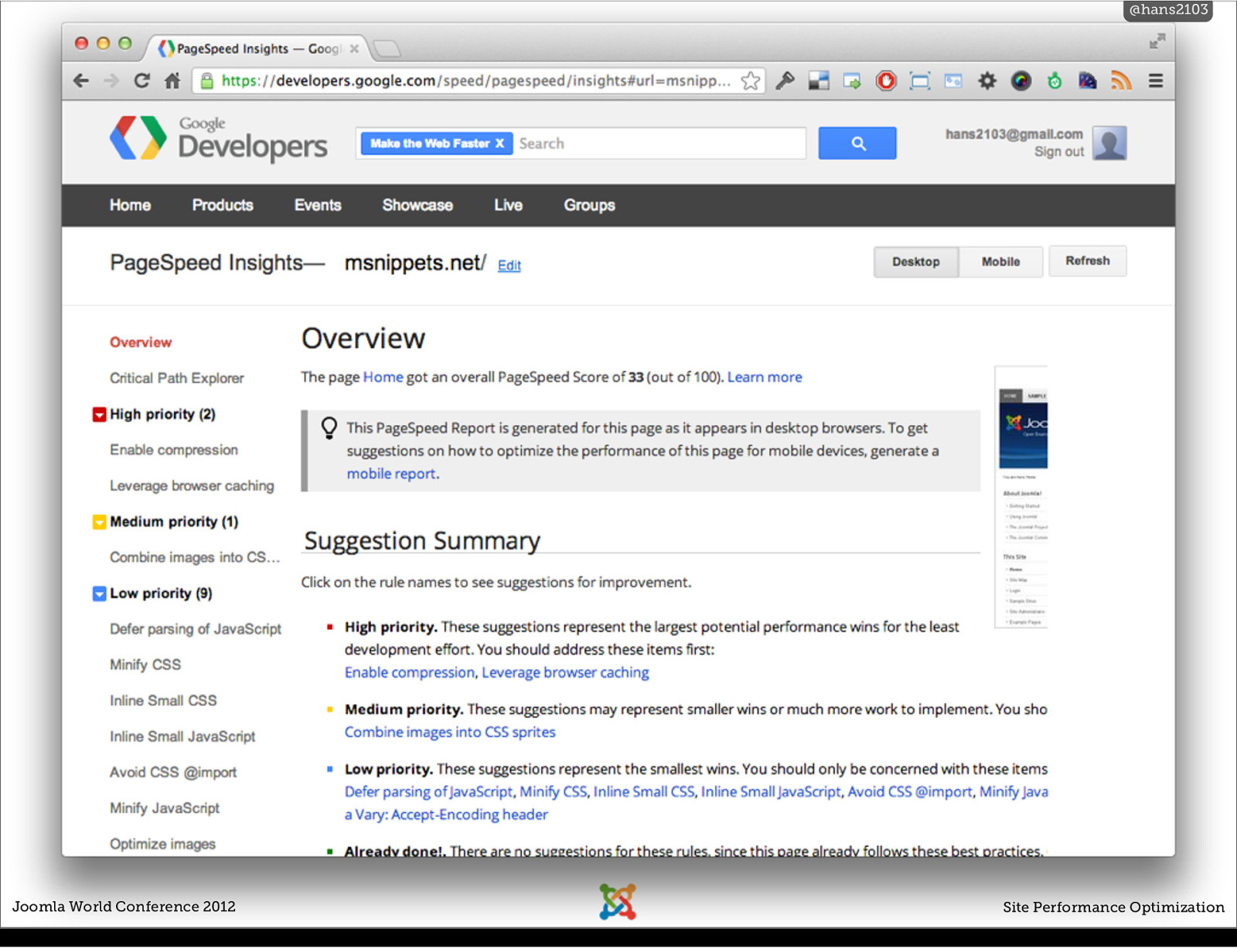
Task: Click the browser back arrow
Action: click(80, 80)
